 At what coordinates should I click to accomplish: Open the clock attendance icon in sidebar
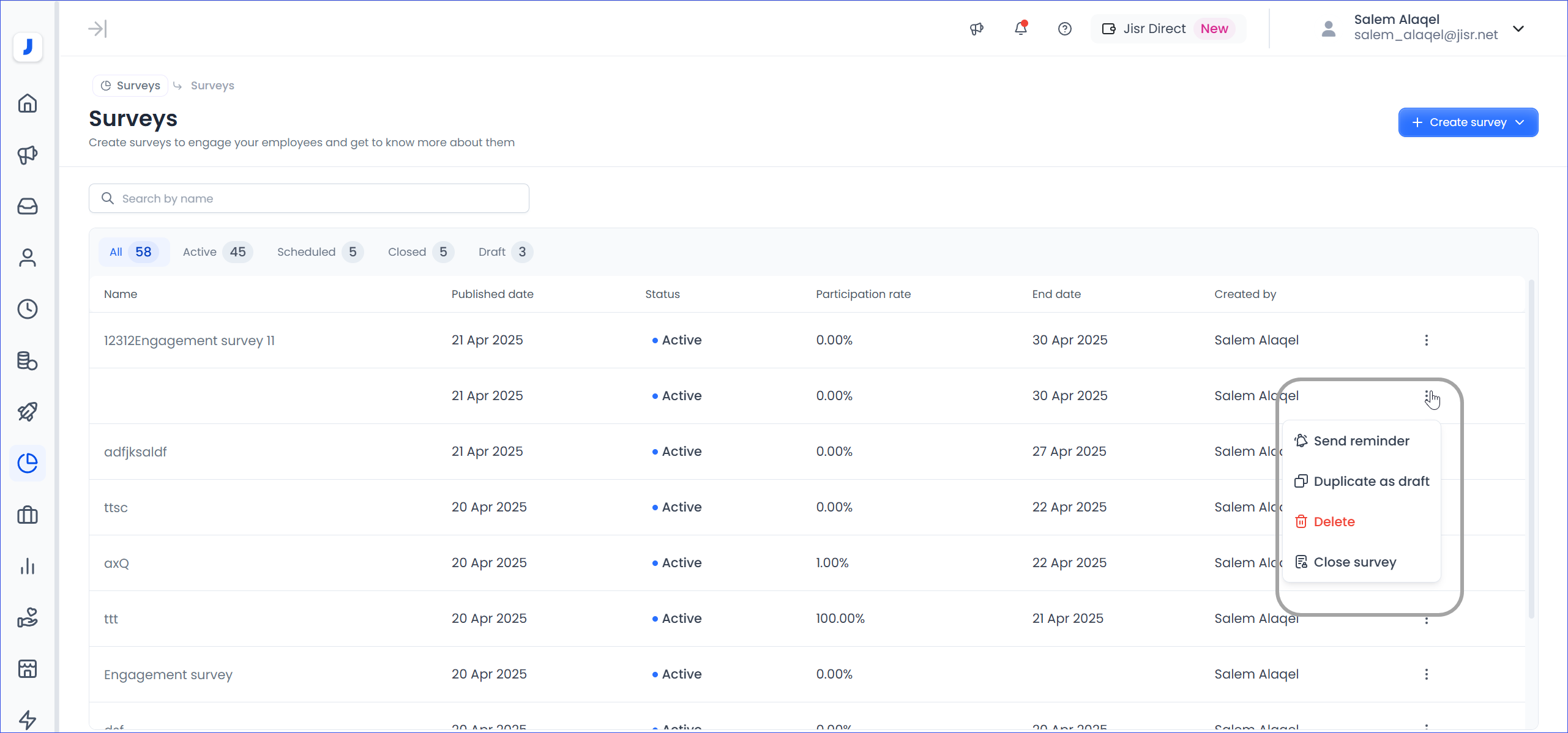(x=28, y=309)
